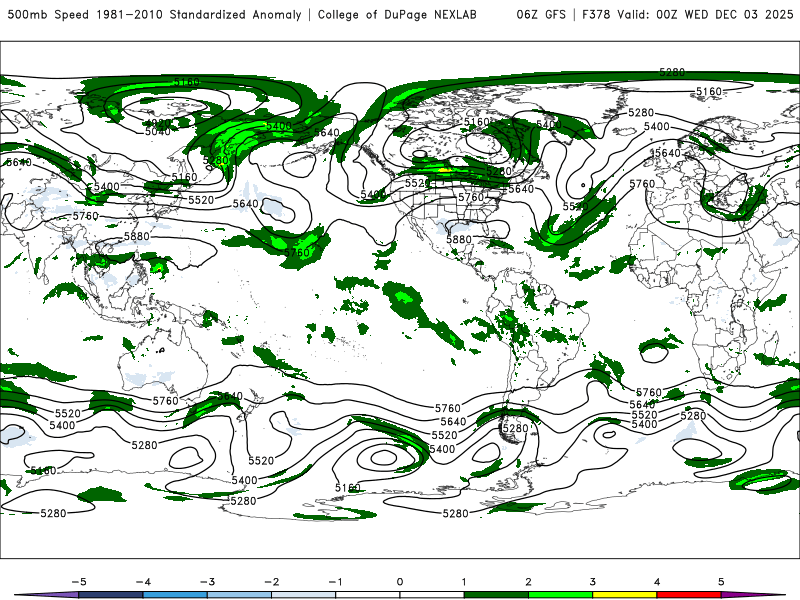Click the red 4 to 5 colorbar segment
Viewport: 800px width, 600px height.
coord(689,595)
